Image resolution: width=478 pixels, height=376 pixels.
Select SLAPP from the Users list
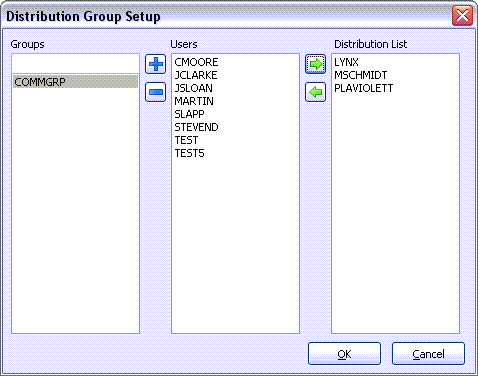[x=189, y=114]
